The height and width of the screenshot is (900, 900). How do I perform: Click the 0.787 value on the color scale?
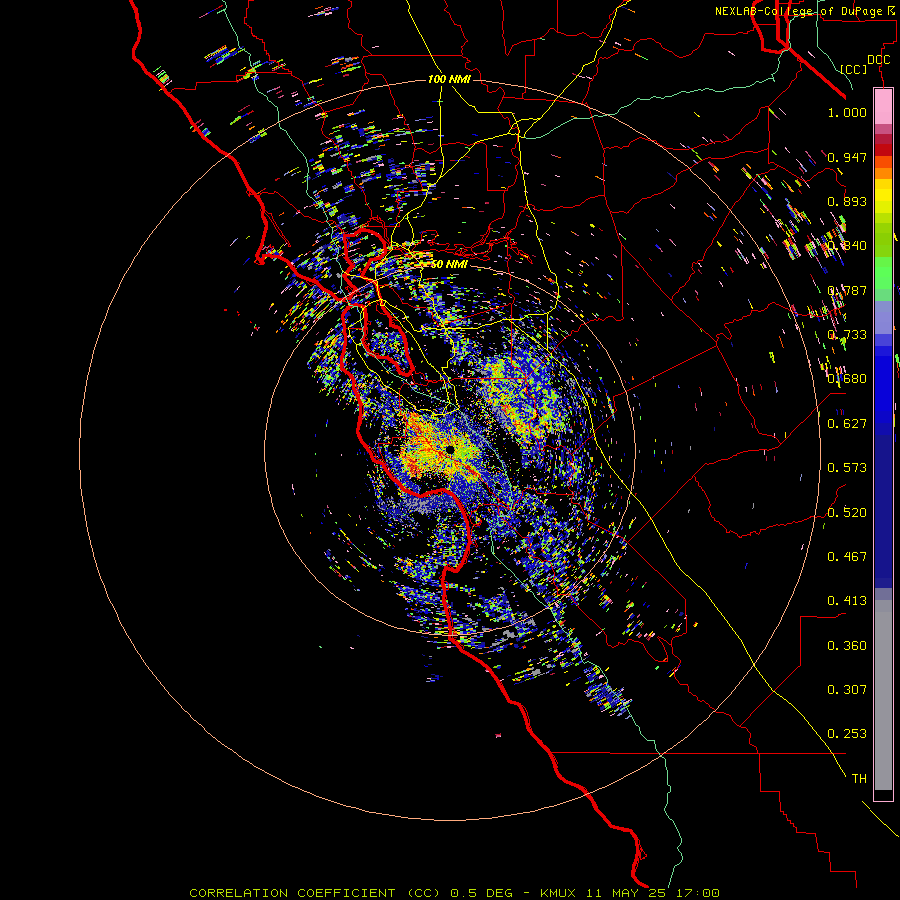(x=847, y=290)
